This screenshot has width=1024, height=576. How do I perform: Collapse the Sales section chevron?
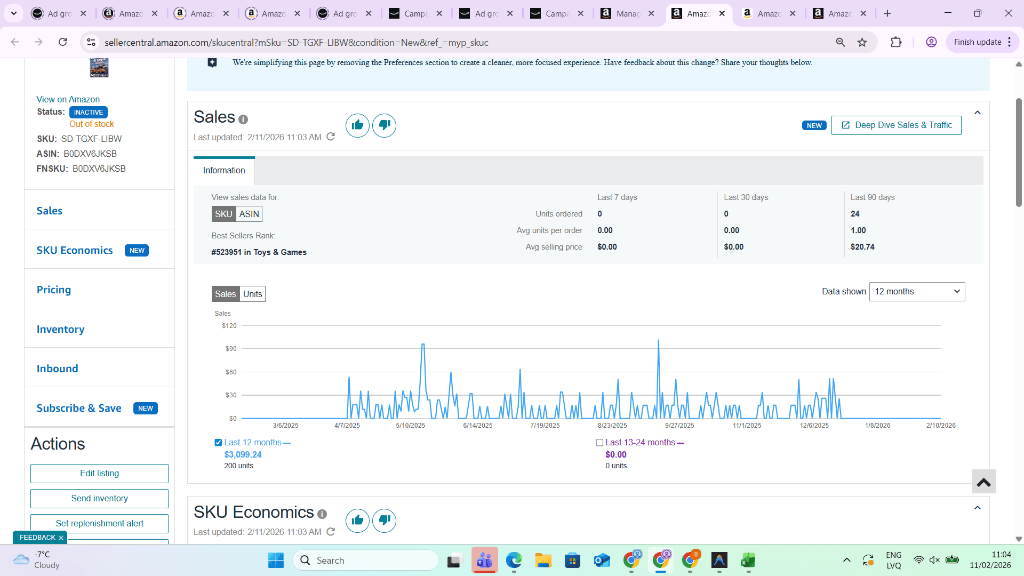978,113
